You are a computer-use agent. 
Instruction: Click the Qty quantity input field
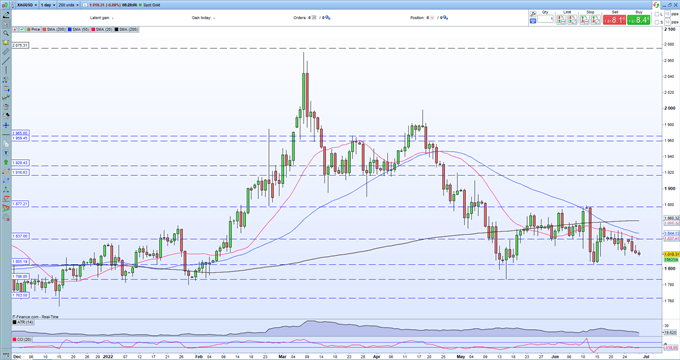pyautogui.click(x=546, y=19)
